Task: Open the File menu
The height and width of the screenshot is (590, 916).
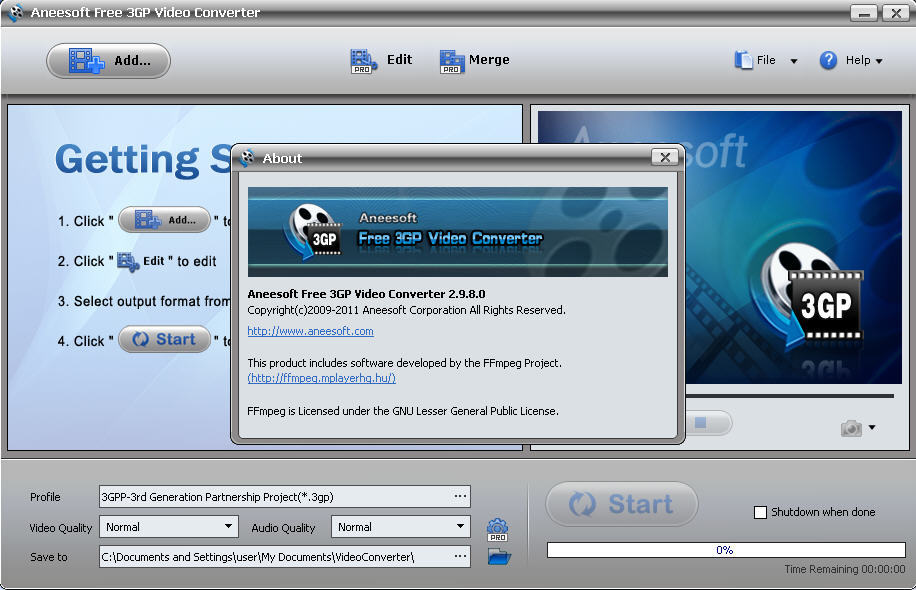Action: (765, 60)
